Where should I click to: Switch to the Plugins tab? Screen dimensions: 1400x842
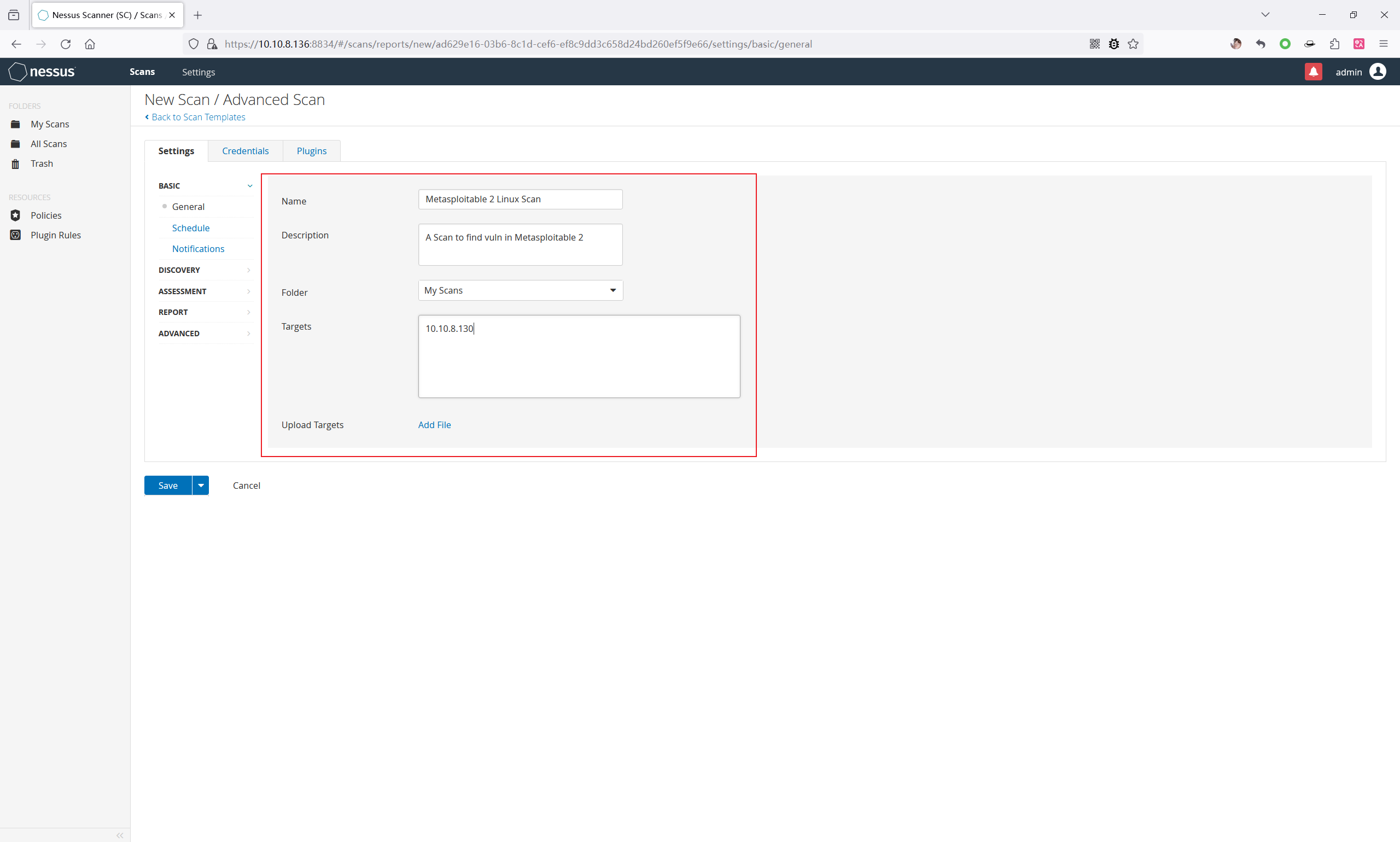312,151
